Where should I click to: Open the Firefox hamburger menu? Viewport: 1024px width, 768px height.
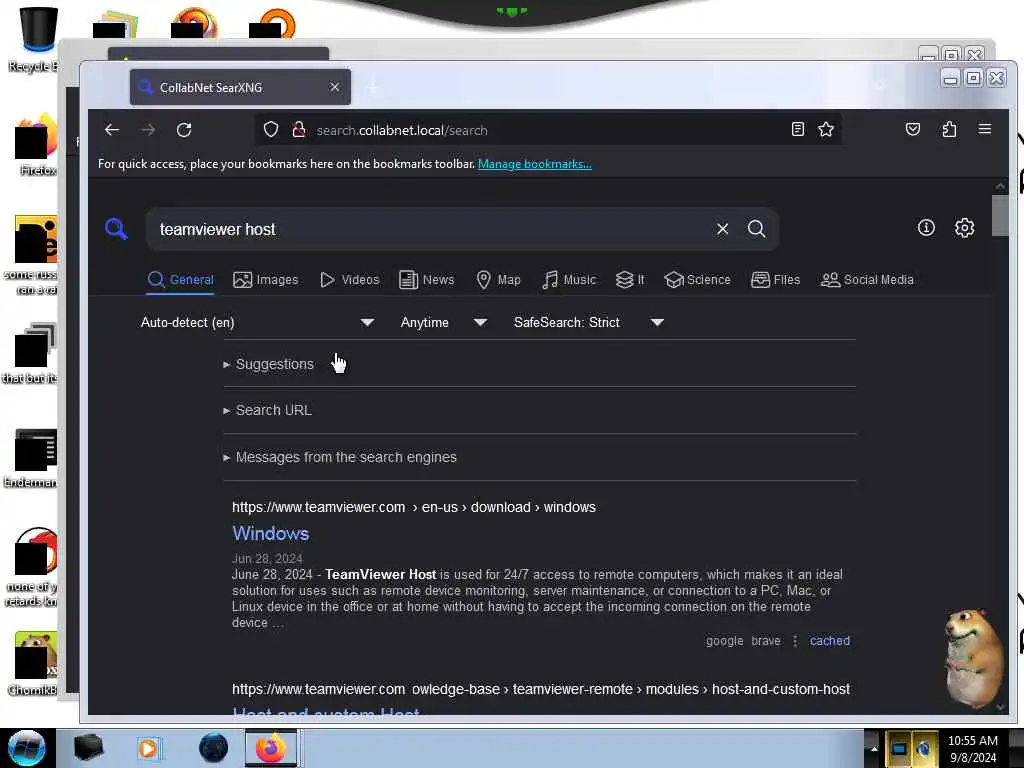[x=985, y=129]
